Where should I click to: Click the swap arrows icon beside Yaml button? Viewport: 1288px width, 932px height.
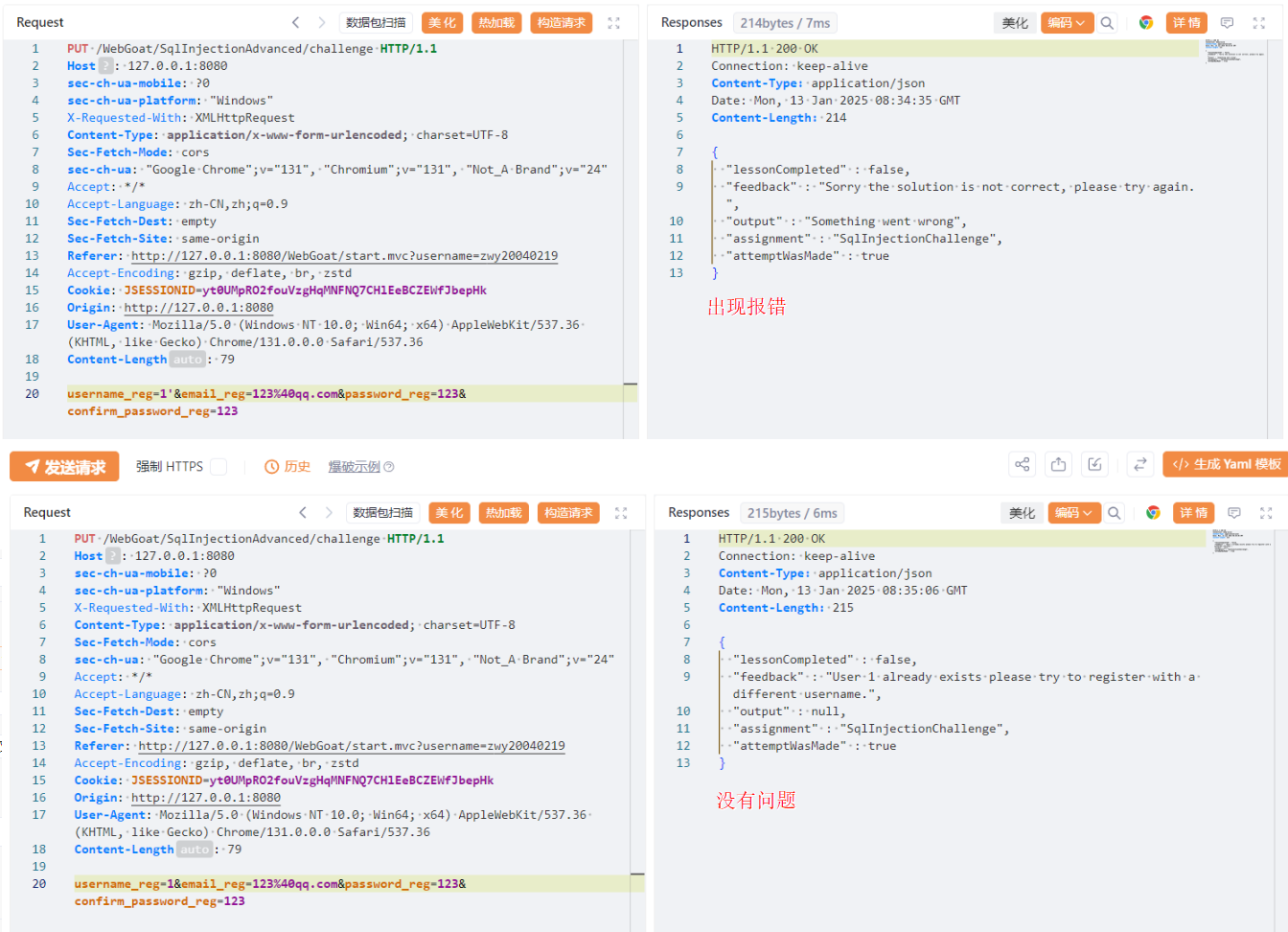[1140, 465]
